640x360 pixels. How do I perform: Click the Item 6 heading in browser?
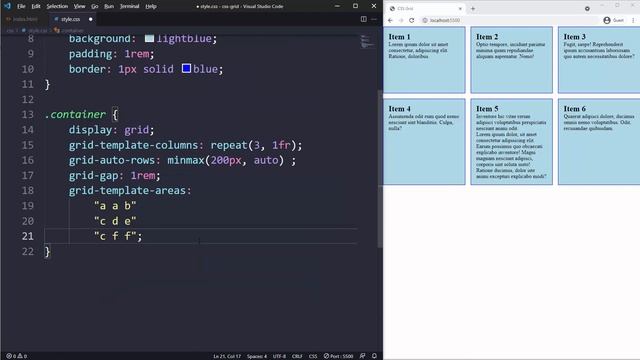tap(575, 109)
